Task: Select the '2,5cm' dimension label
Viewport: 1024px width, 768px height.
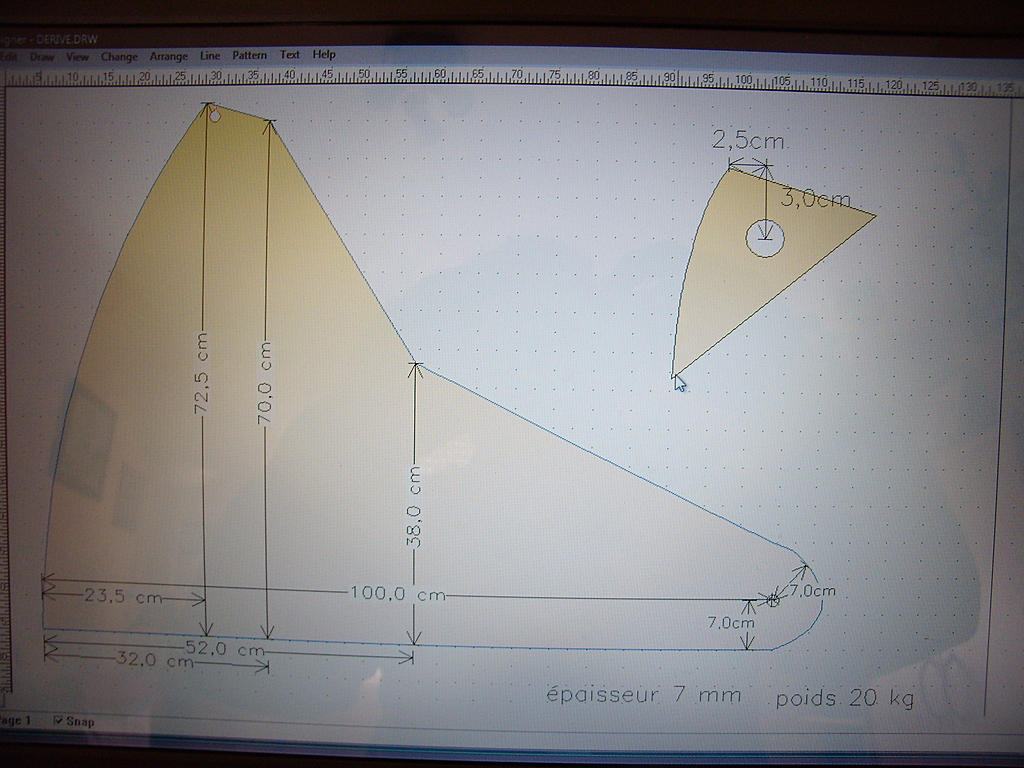Action: (x=748, y=140)
